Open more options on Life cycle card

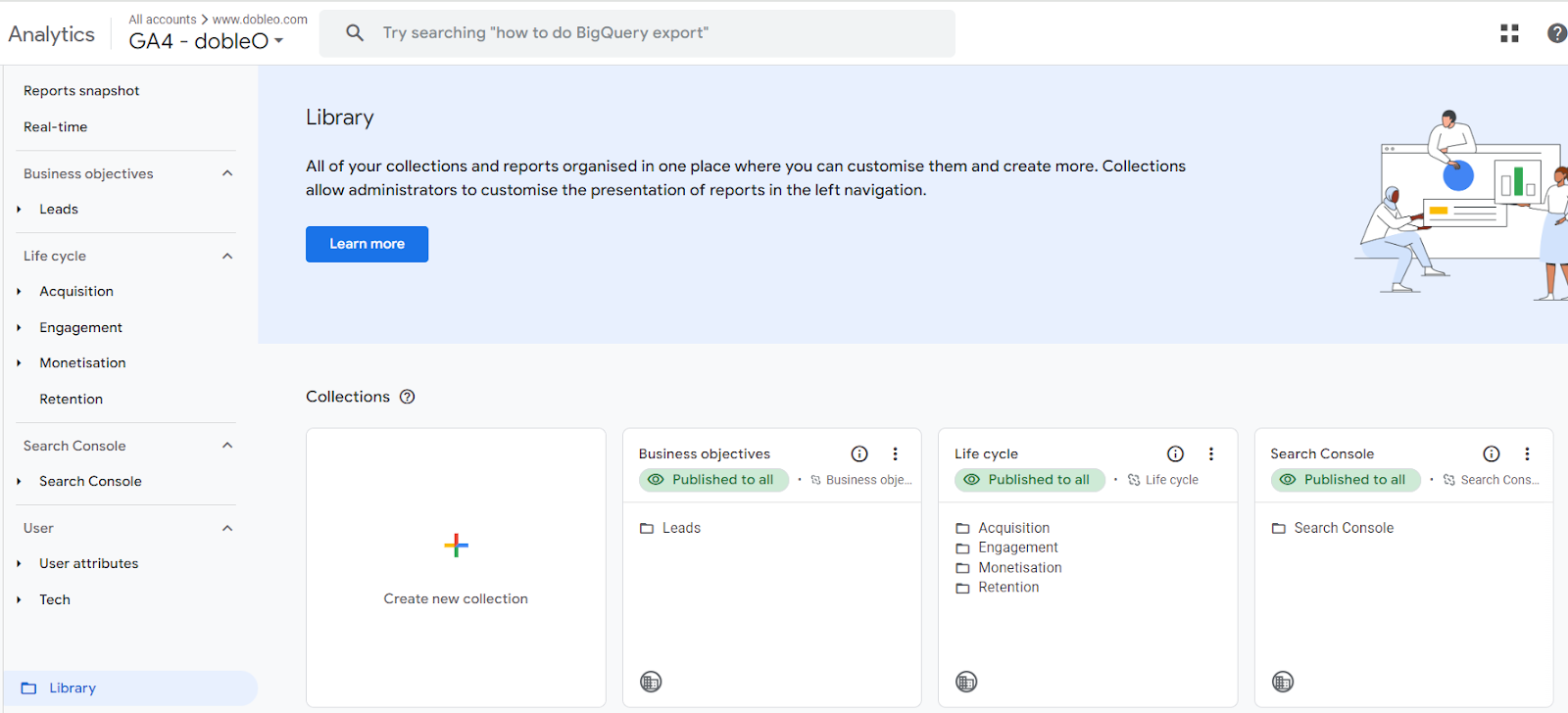[1211, 453]
